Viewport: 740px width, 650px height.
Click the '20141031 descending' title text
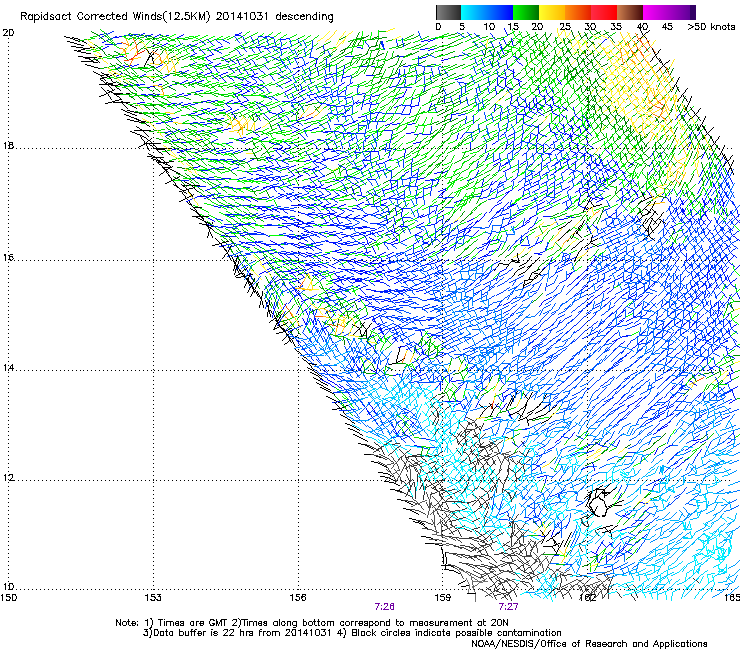275,17
